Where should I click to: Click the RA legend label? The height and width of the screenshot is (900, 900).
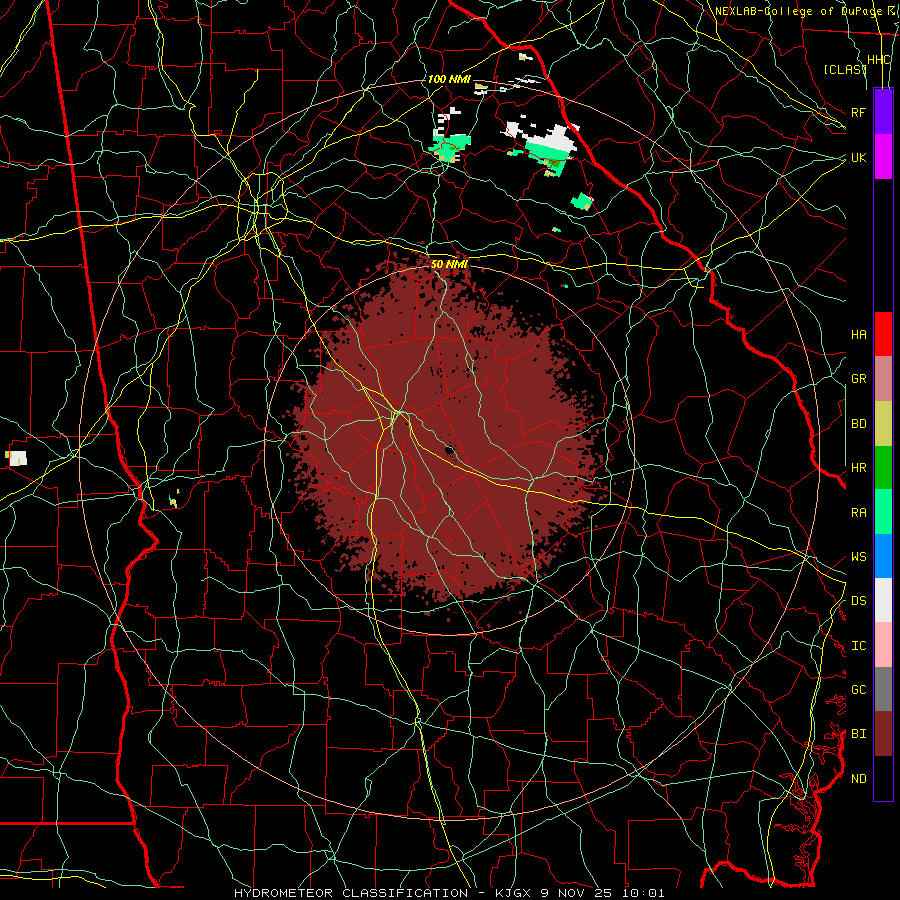click(x=859, y=512)
